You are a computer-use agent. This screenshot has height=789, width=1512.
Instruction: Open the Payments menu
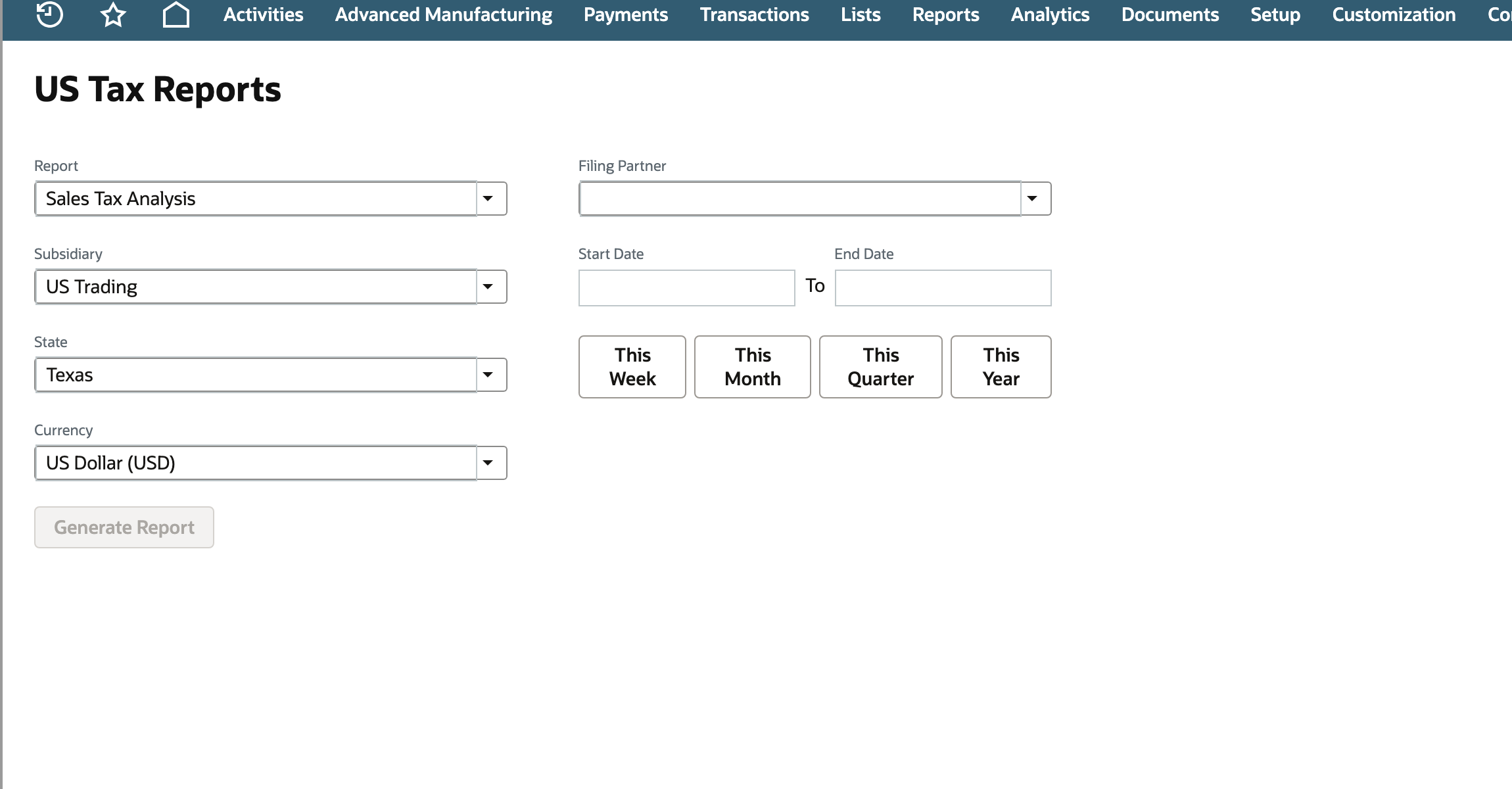626,14
